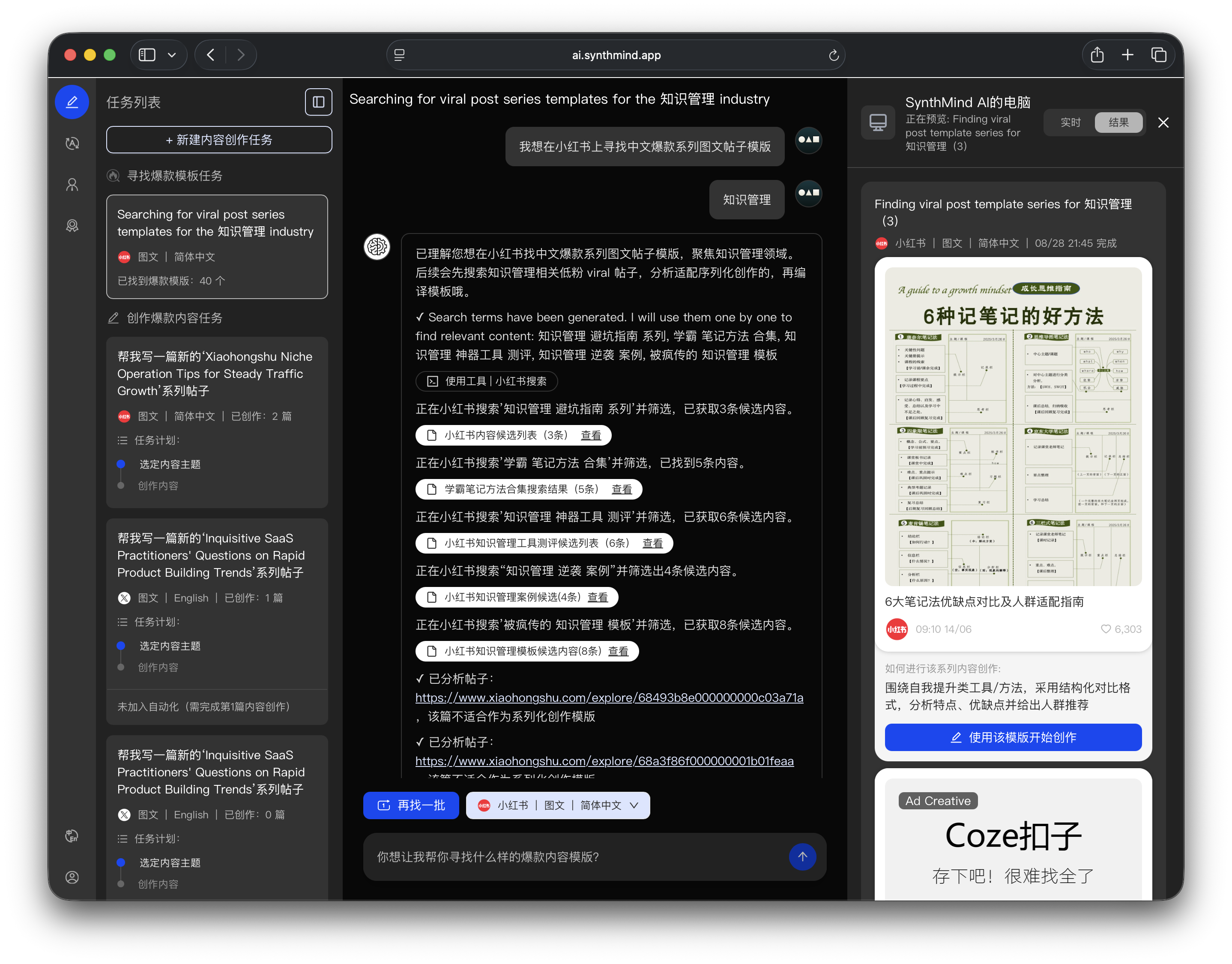Open Inquisitive SaaS task with 已创作 1 篇
This screenshot has height=964, width=1232.
[217, 621]
